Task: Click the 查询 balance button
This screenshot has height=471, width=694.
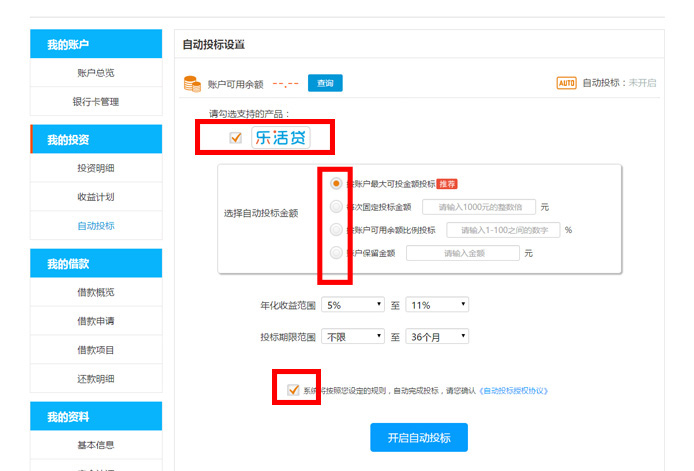Action: pos(325,83)
